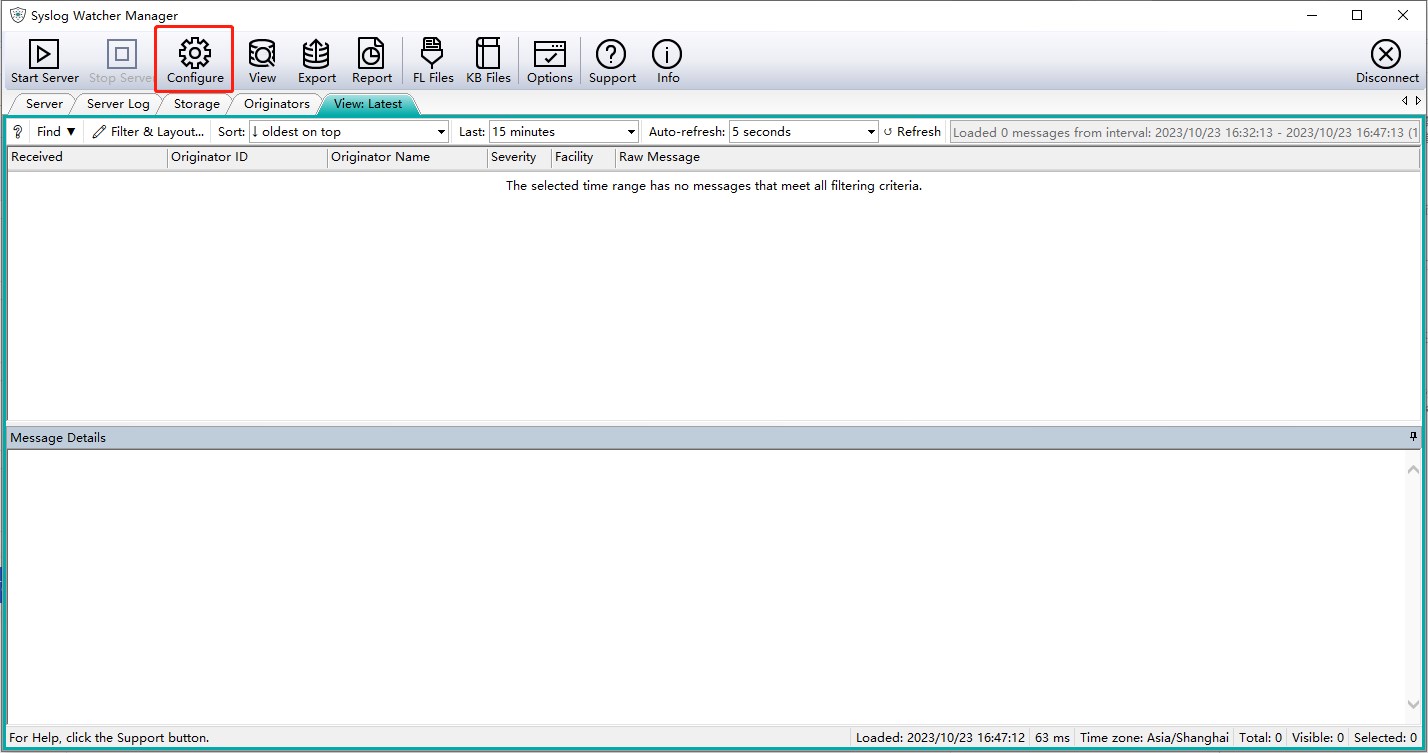
Task: Click the Total: 0 status entry
Action: tap(1260, 738)
